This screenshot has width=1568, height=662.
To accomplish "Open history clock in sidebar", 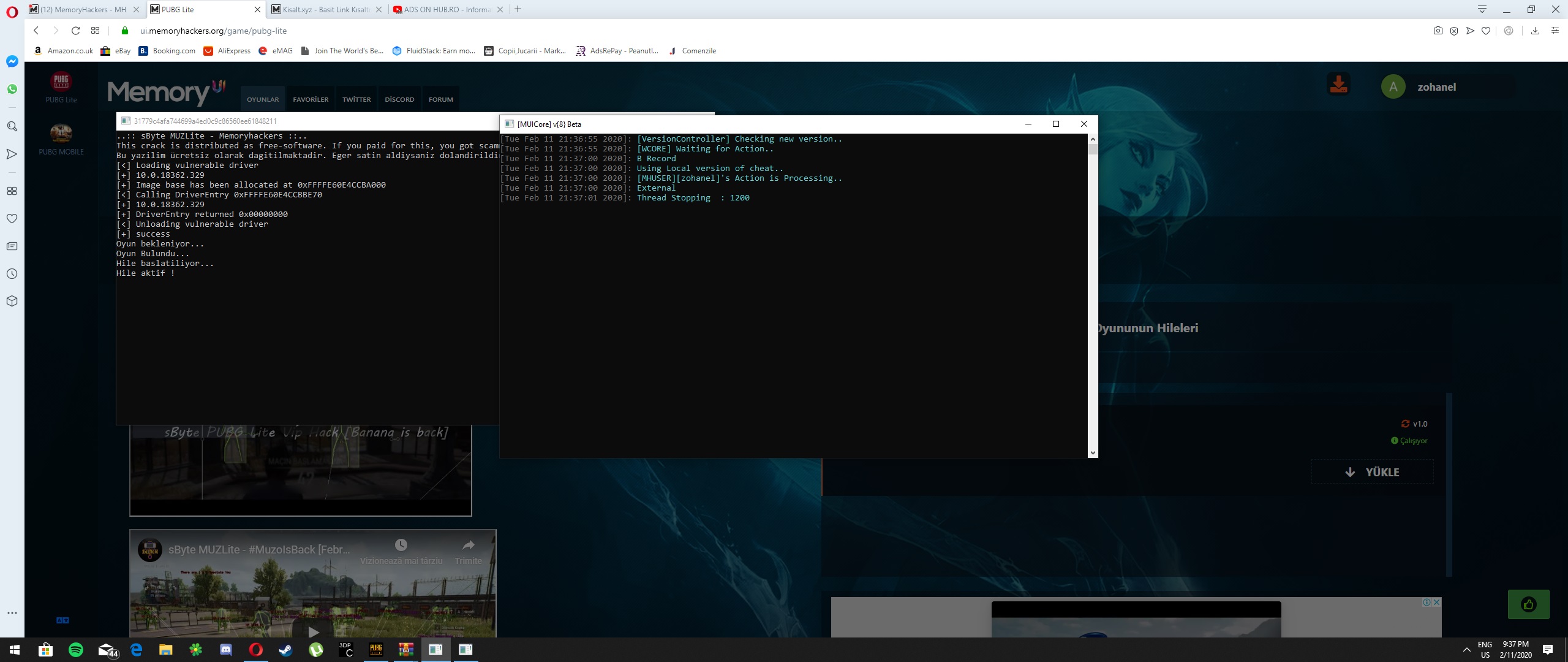I will tap(12, 273).
